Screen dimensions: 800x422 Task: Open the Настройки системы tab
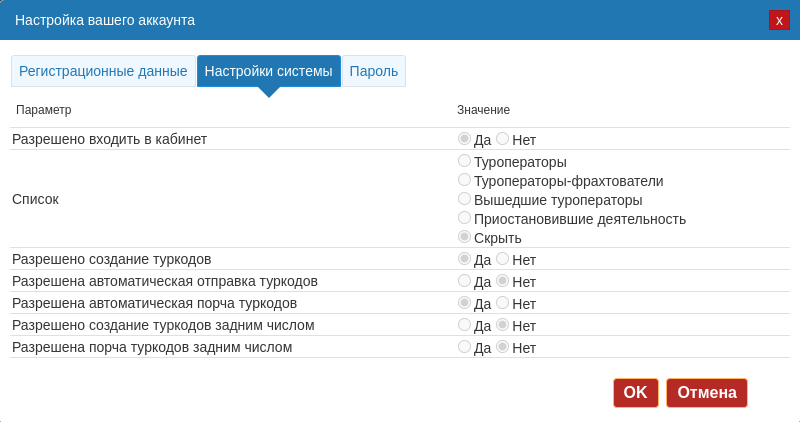(x=268, y=71)
